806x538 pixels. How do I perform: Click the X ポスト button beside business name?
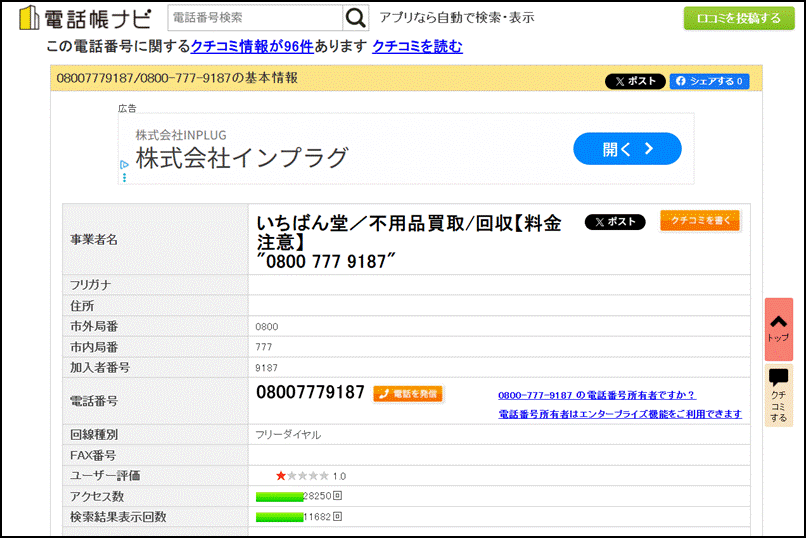pyautogui.click(x=614, y=222)
